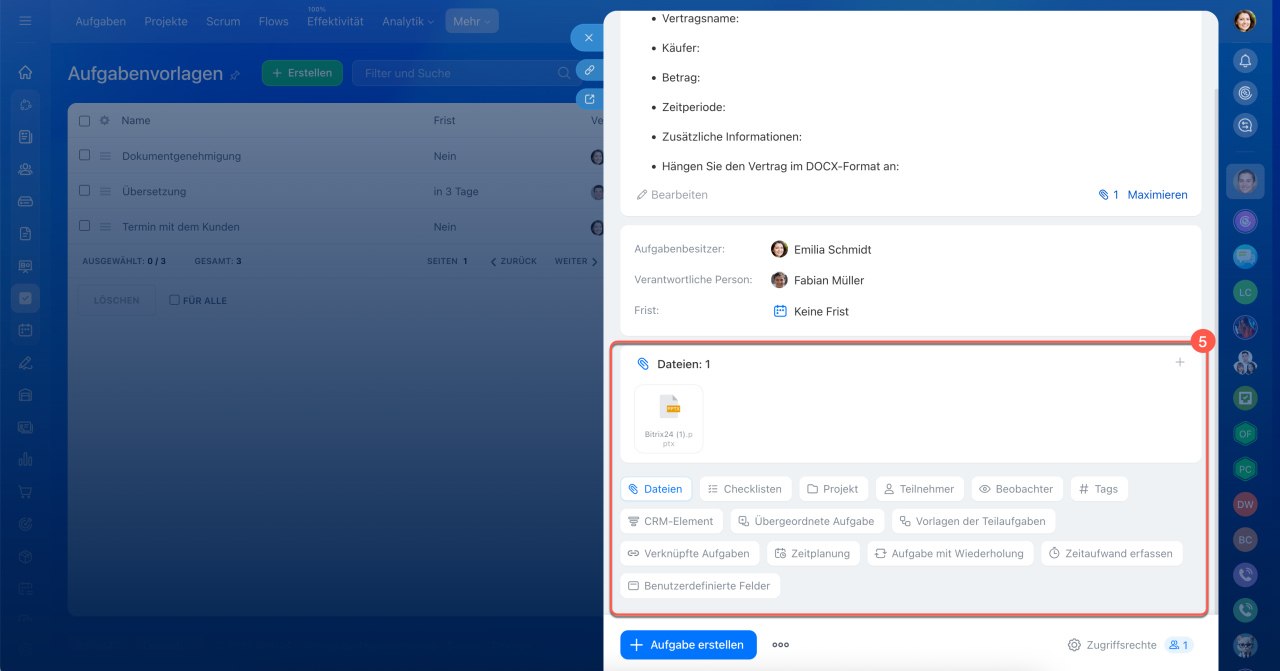This screenshot has width=1280, height=671.
Task: Add the Checklisten field
Action: (746, 489)
